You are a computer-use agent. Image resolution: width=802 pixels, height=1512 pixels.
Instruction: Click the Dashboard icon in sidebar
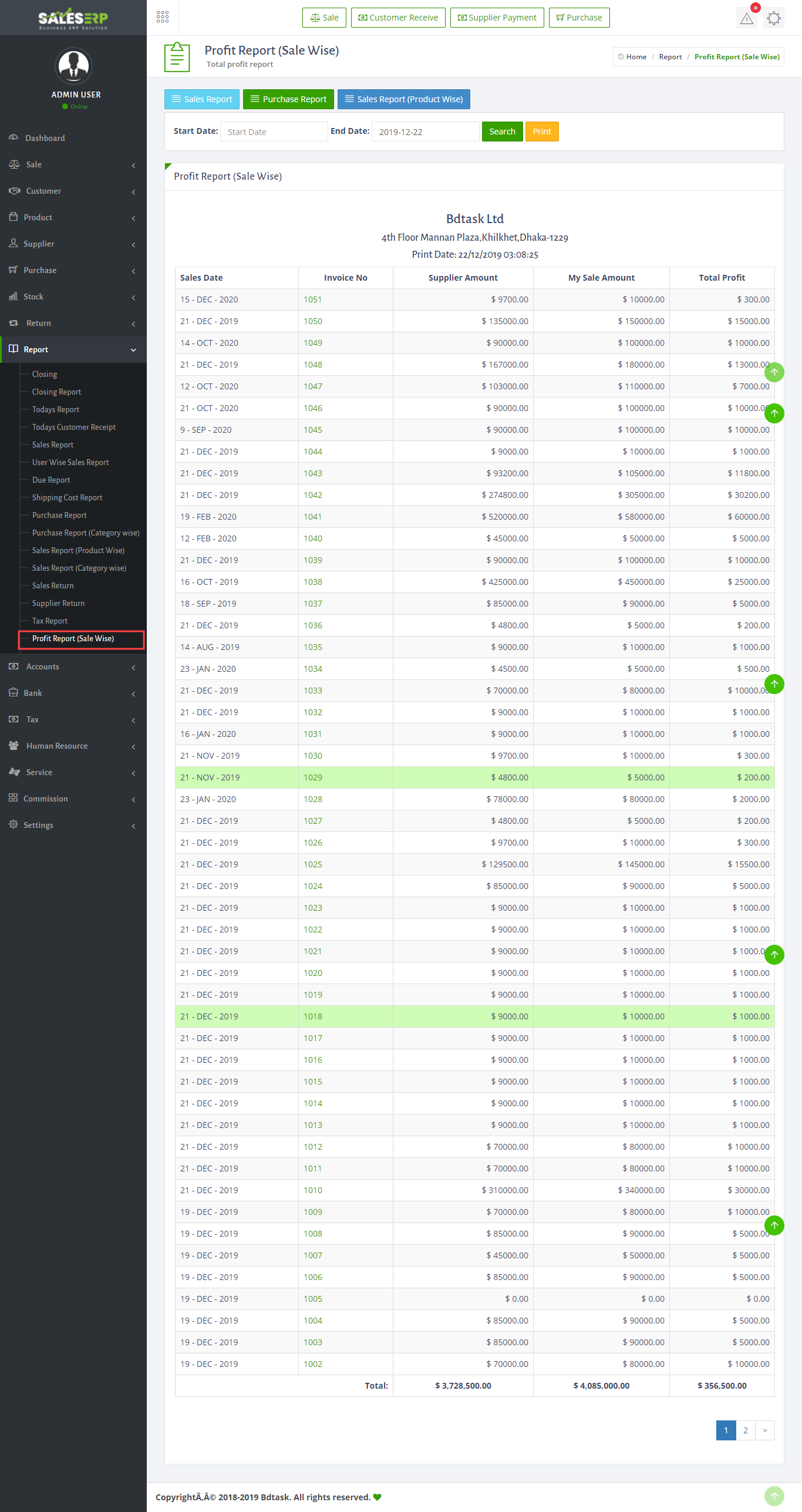[x=14, y=137]
